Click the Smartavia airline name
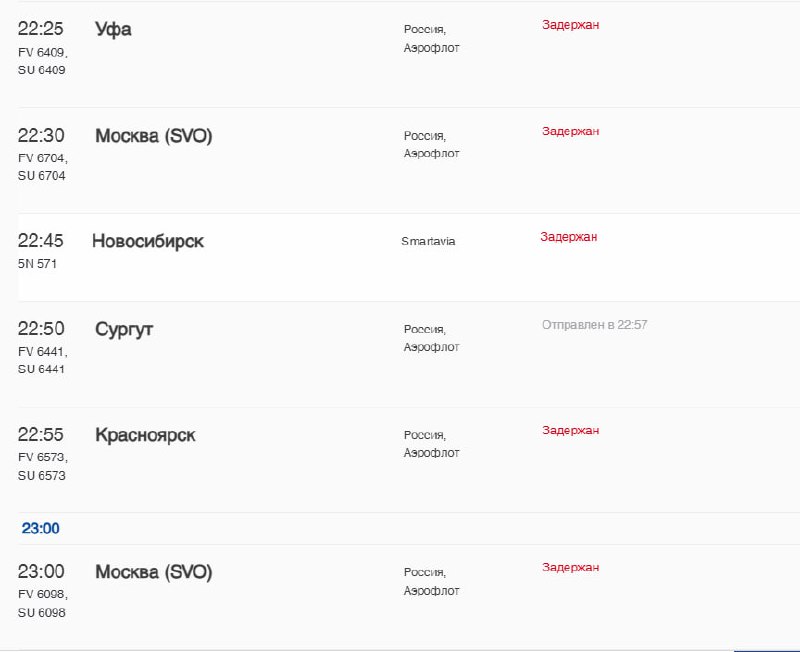800x652 pixels. pos(428,241)
